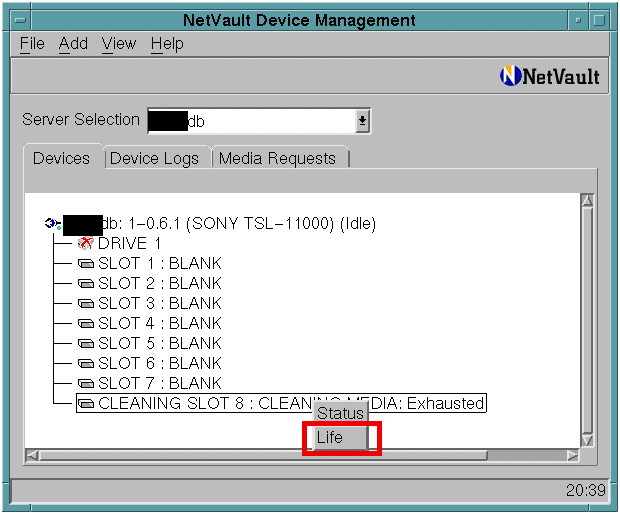Open the File menu
620x513 pixels.
coord(32,44)
